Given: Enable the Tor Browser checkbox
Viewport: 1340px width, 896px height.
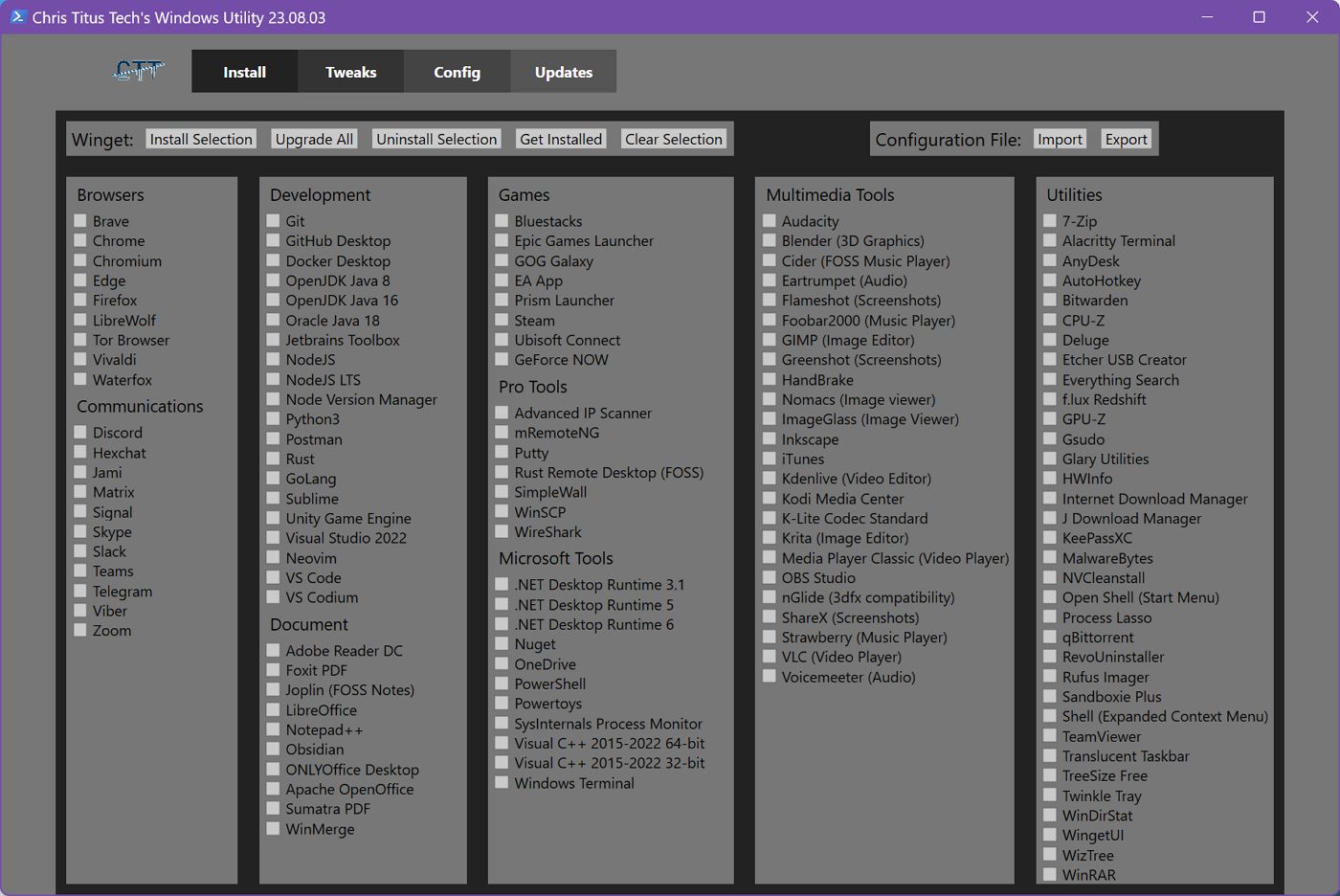Looking at the screenshot, I should tap(80, 340).
